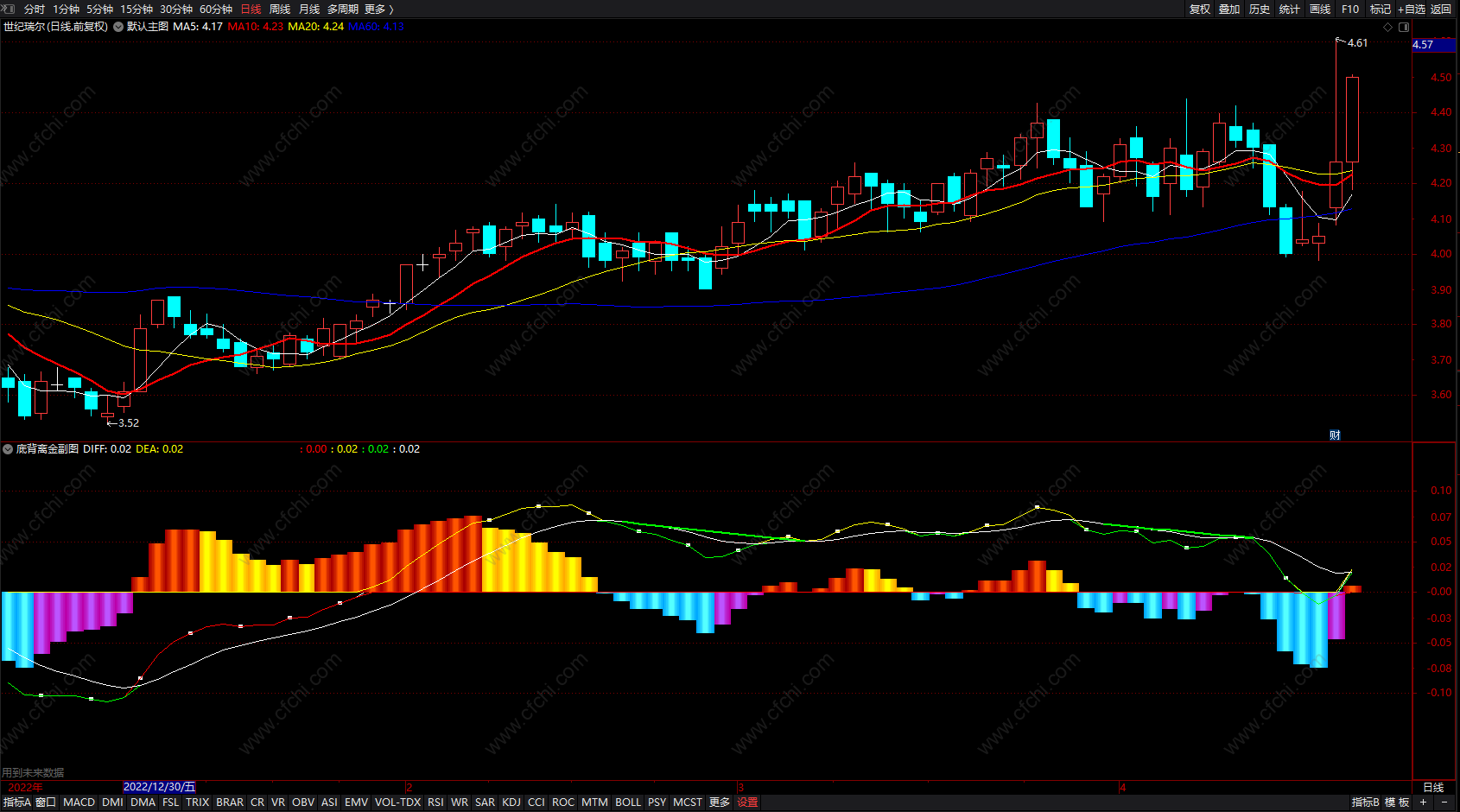Image resolution: width=1460 pixels, height=812 pixels.
Task: Switch sub-chart to RSI indicator
Action: click(x=435, y=802)
